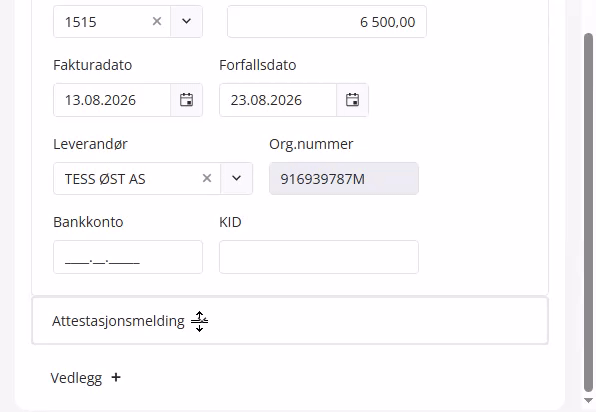This screenshot has width=596, height=412.
Task: Click the 6 500,00 amount field
Action: (x=327, y=22)
